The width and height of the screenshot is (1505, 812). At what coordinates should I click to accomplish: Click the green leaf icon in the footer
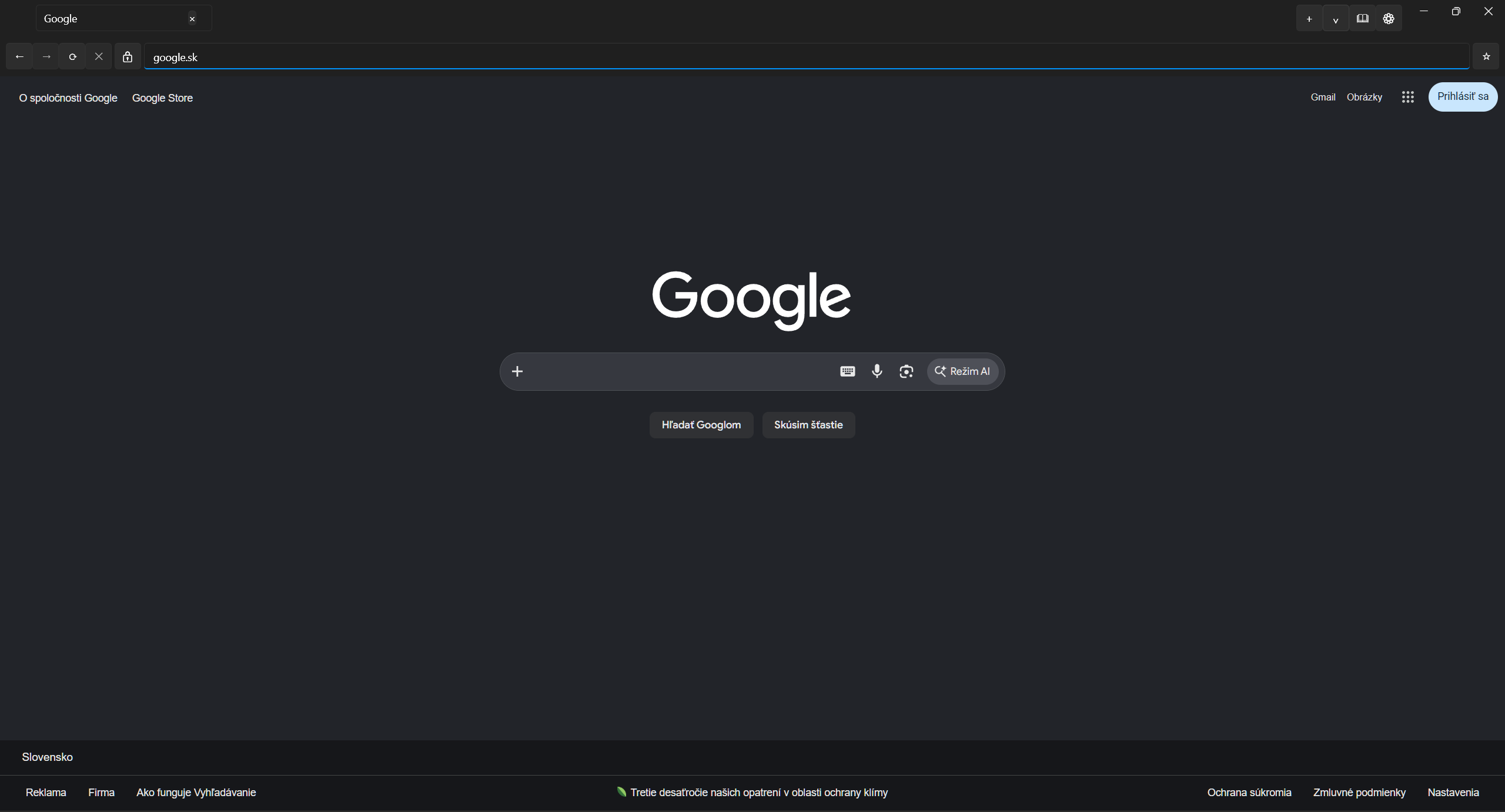[621, 792]
